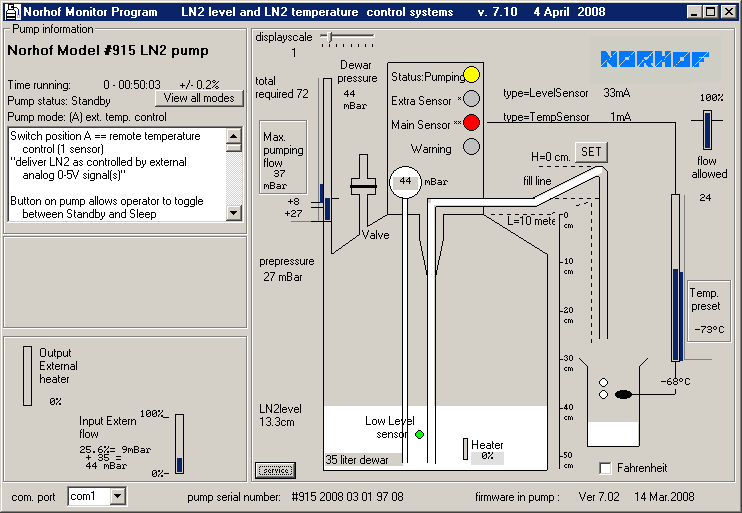The height and width of the screenshot is (513, 742).
Task: Click the Output External heater bar
Action: tap(27, 376)
